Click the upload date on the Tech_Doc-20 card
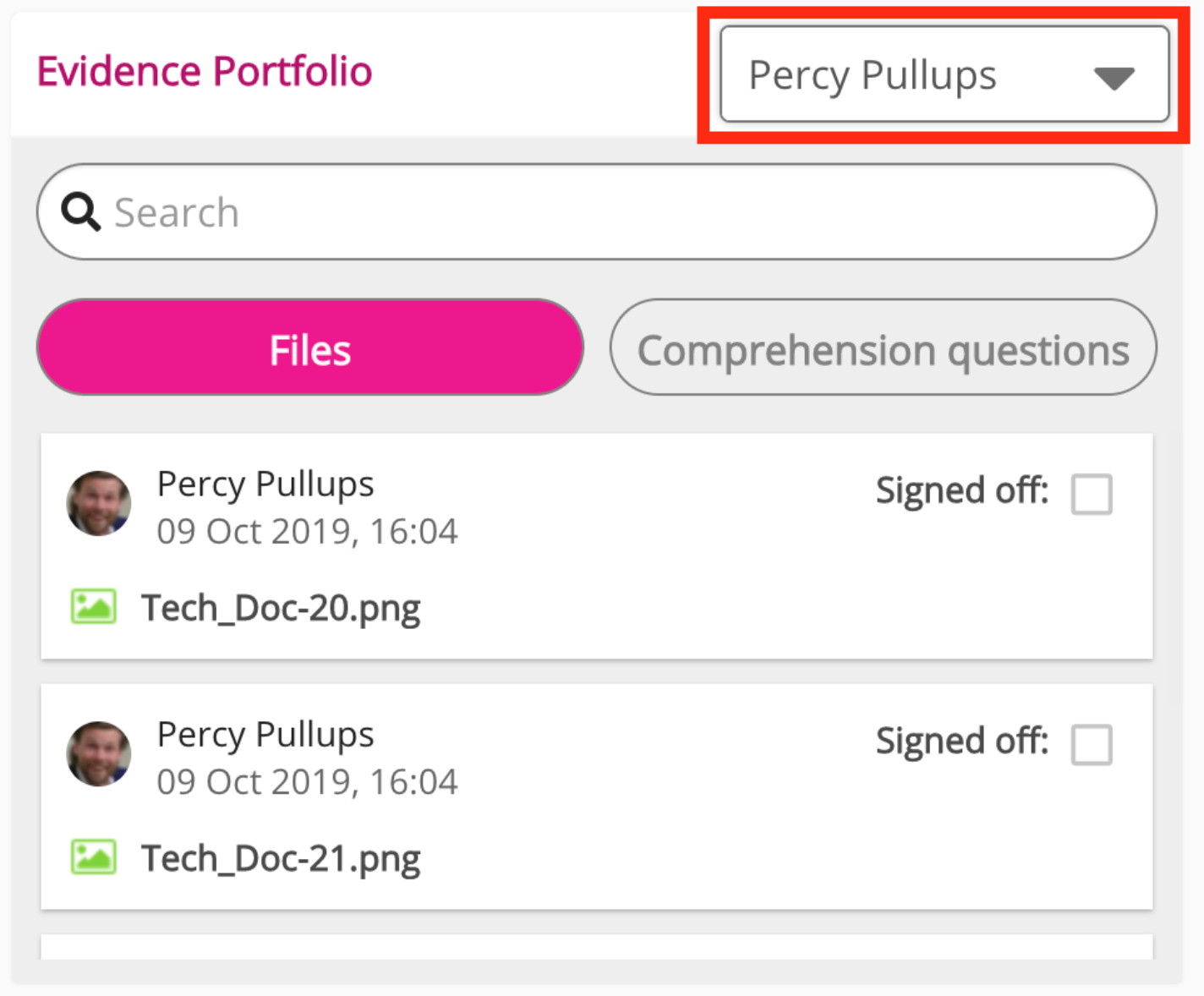1204x996 pixels. (x=307, y=532)
